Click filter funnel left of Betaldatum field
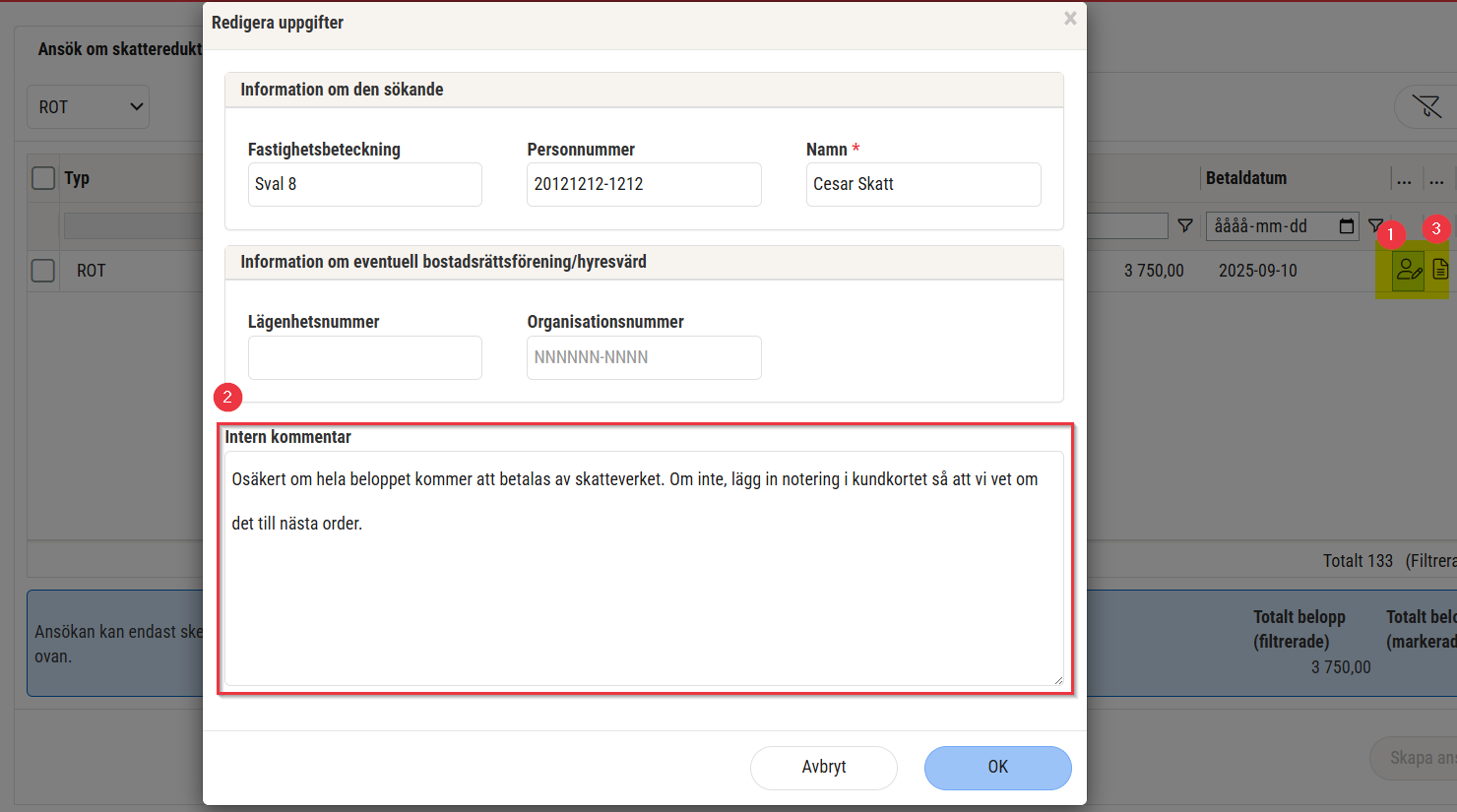1457x812 pixels. (x=1185, y=226)
